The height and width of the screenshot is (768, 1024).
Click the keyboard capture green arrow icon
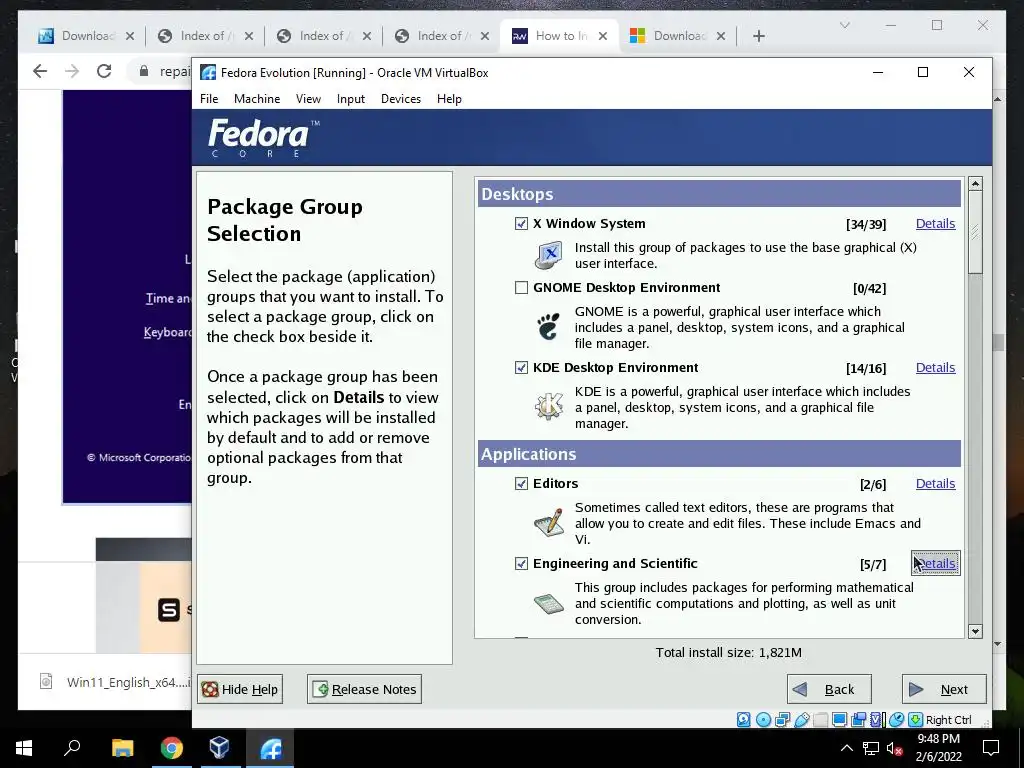[x=916, y=720]
